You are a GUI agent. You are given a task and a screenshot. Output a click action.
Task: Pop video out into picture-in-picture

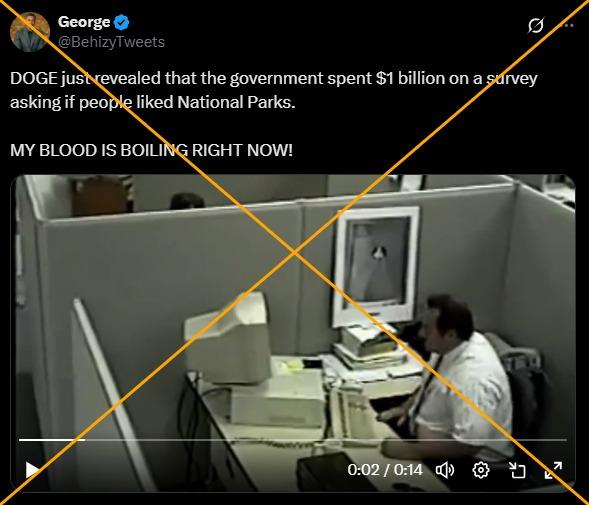click(517, 470)
